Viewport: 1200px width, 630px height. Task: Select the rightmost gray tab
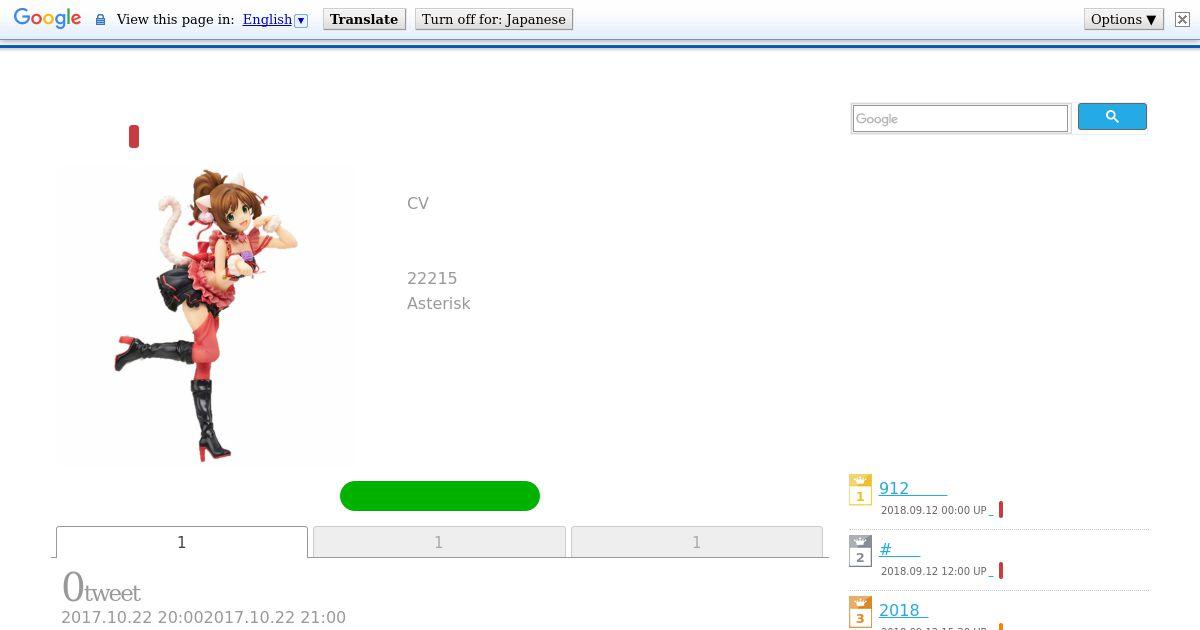tap(697, 542)
